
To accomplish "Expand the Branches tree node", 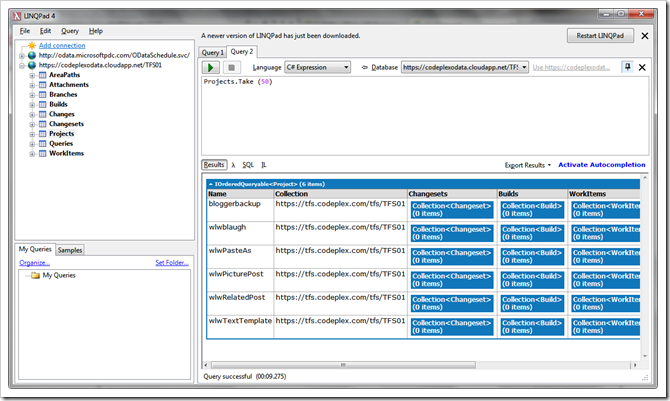I will click(32, 95).
